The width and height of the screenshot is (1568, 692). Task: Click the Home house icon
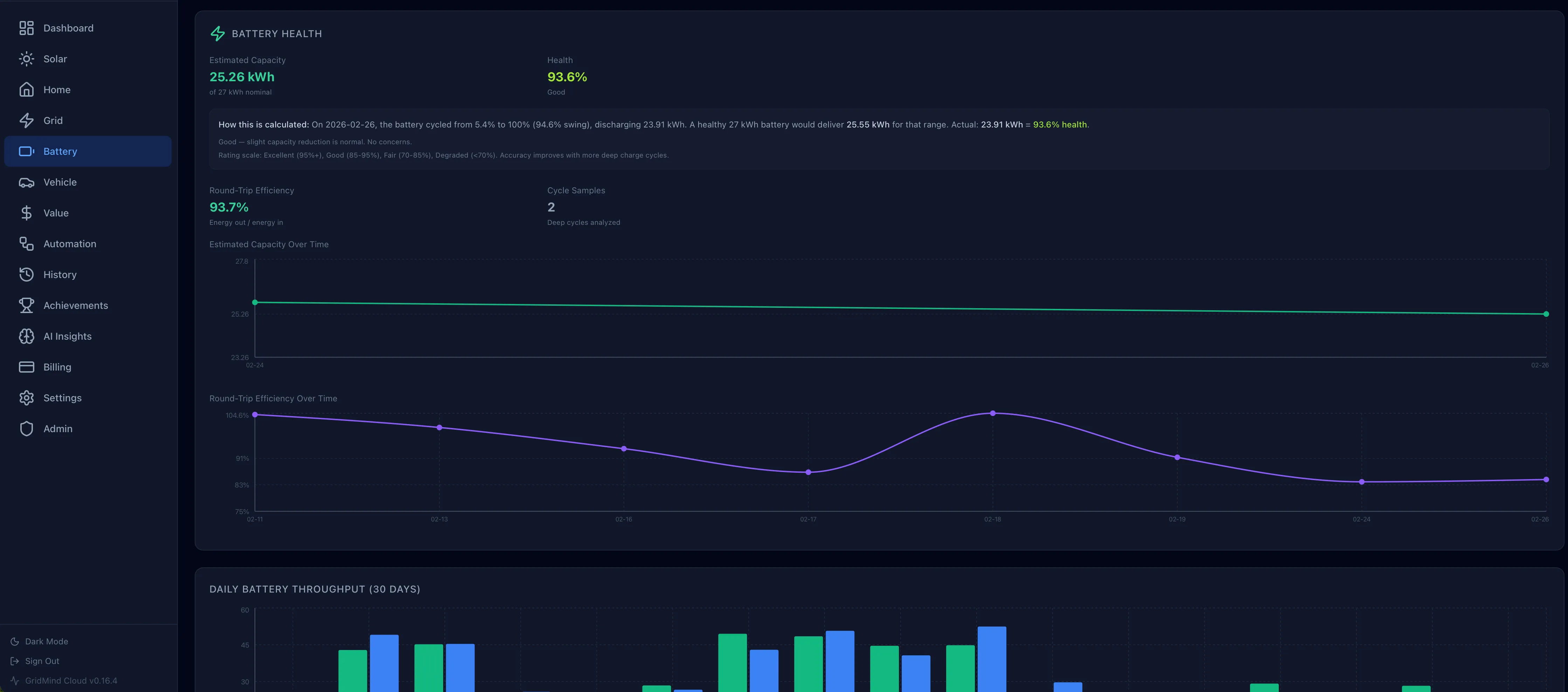[x=26, y=89]
